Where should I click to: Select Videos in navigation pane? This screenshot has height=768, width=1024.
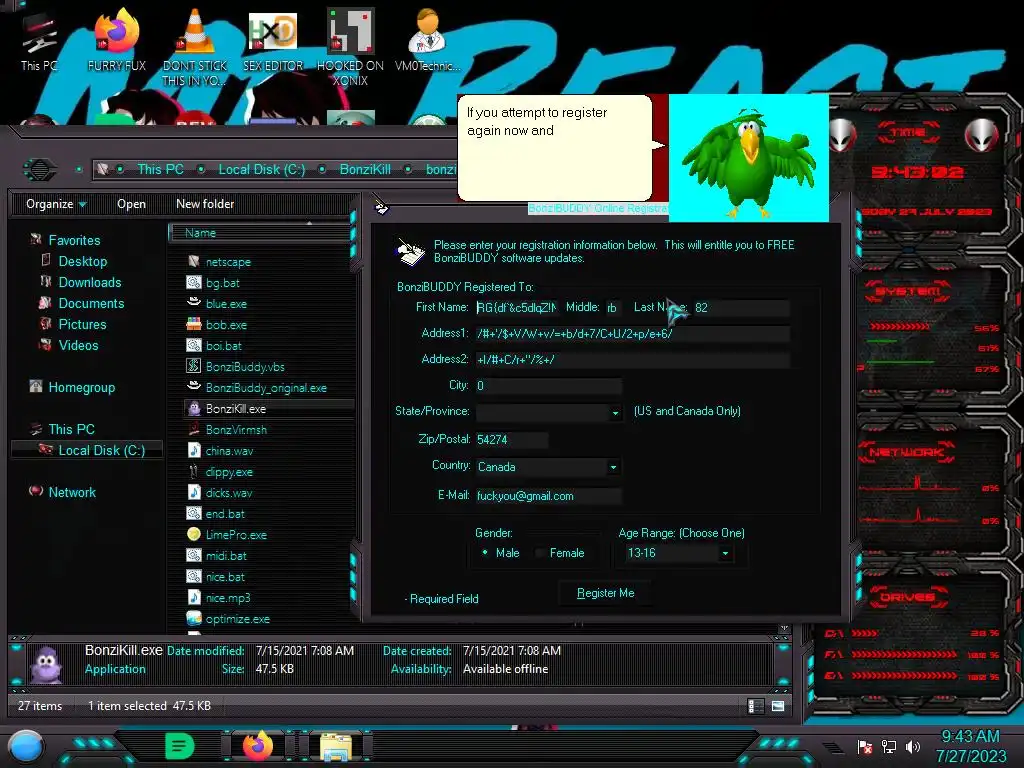click(78, 345)
